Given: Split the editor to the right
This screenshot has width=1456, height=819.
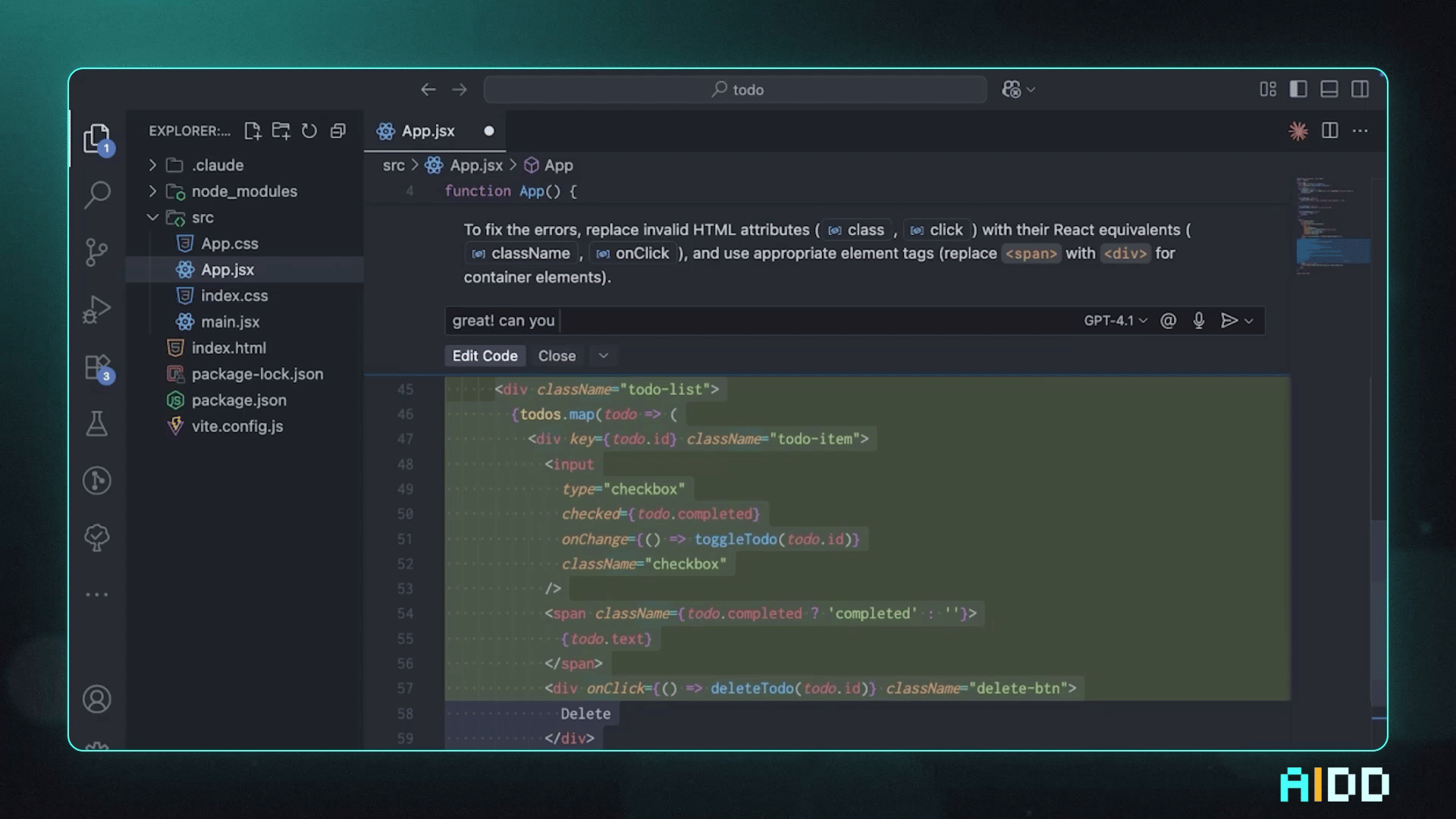Looking at the screenshot, I should coord(1330,131).
